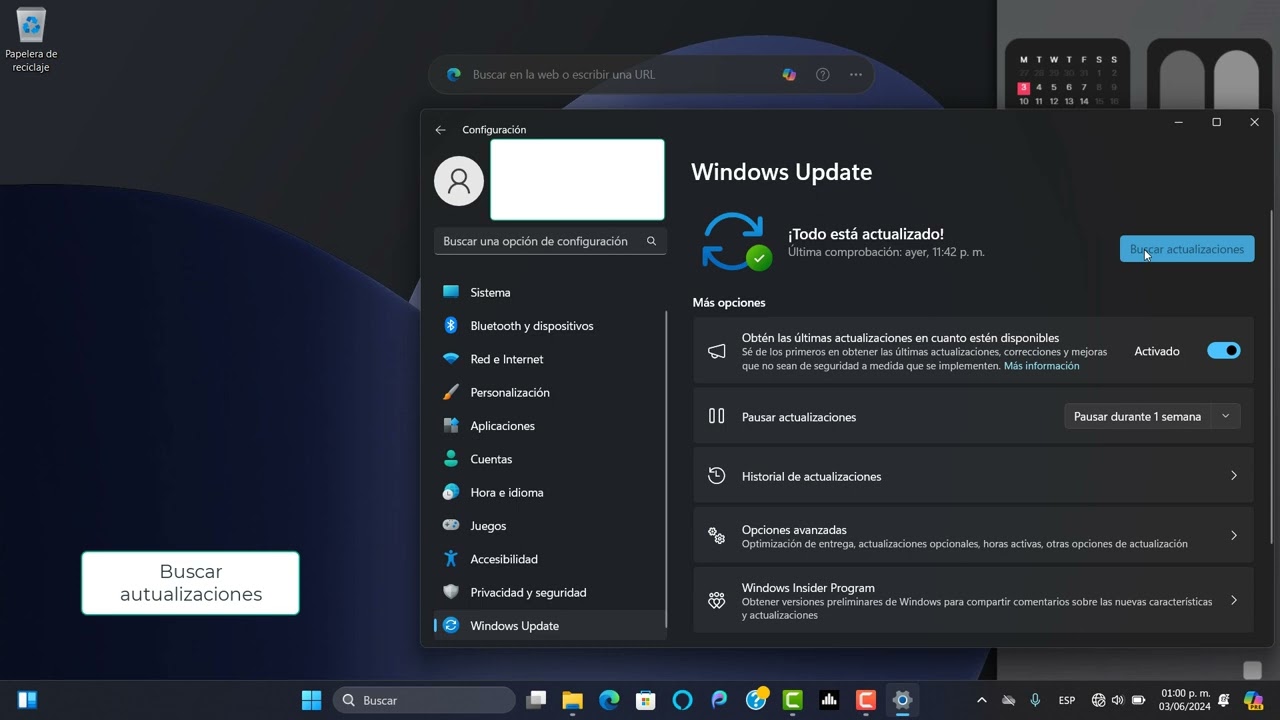Image resolution: width=1280 pixels, height=720 pixels.
Task: Open the Settings gear on the taskbar
Action: point(902,700)
